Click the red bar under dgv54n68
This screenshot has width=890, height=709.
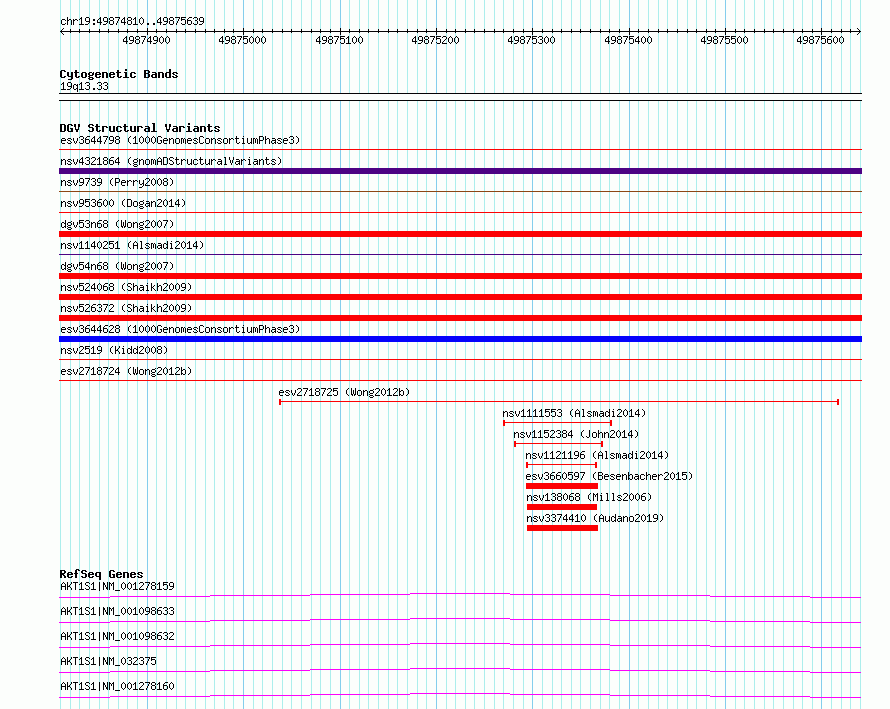460,276
